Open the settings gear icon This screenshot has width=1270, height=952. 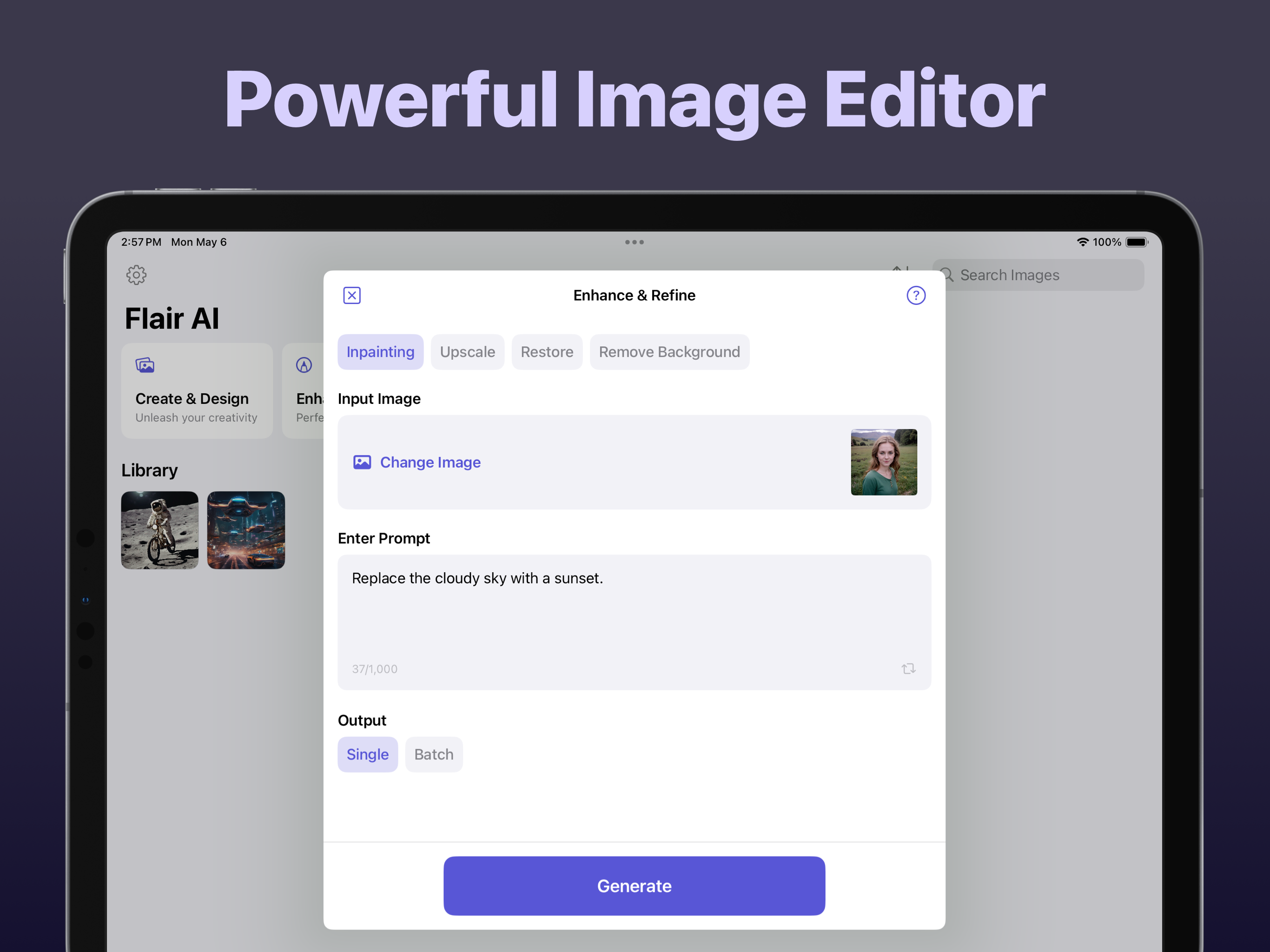coord(136,275)
